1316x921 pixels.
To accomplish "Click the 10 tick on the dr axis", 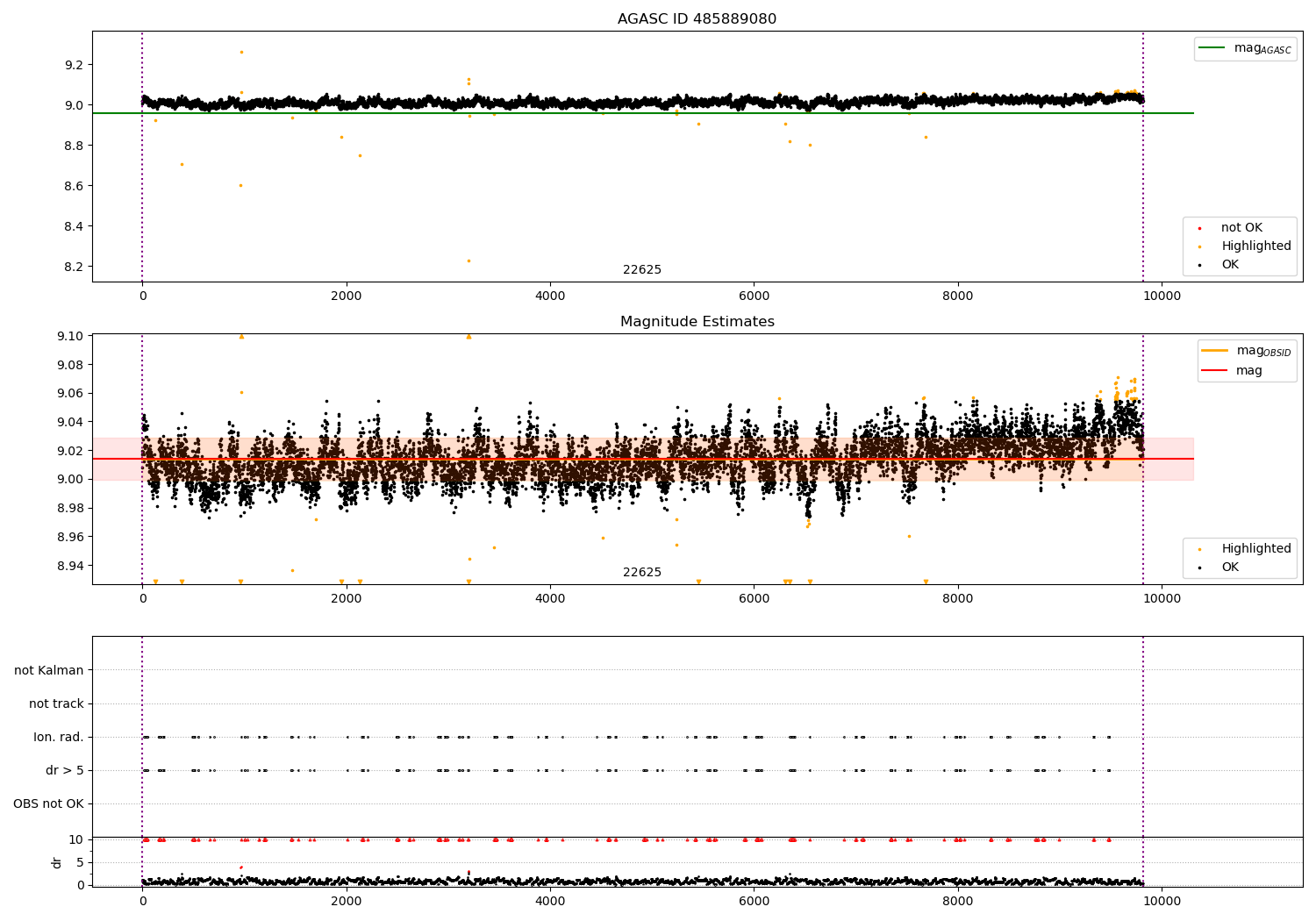I will tap(76, 839).
